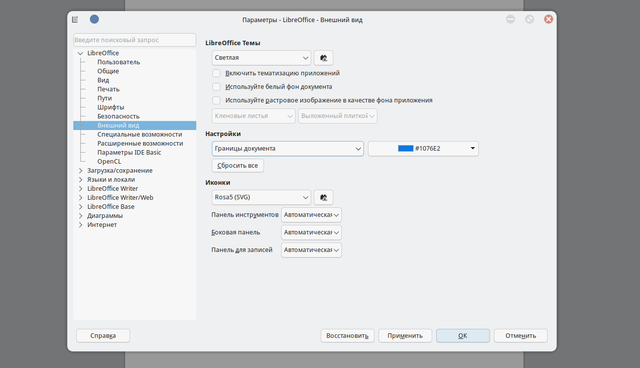Screen dimensions: 640x368
Task: Click the Сбросить все button
Action: [x=238, y=166]
